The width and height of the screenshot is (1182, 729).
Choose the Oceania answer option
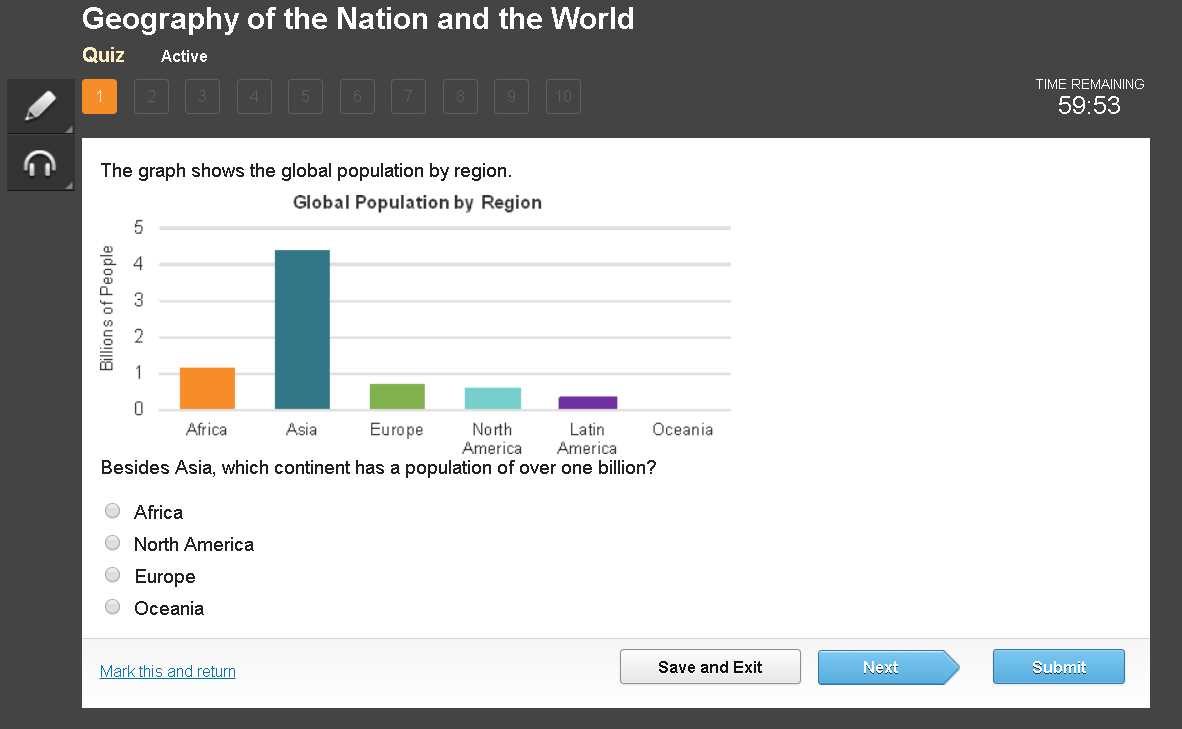pos(112,607)
